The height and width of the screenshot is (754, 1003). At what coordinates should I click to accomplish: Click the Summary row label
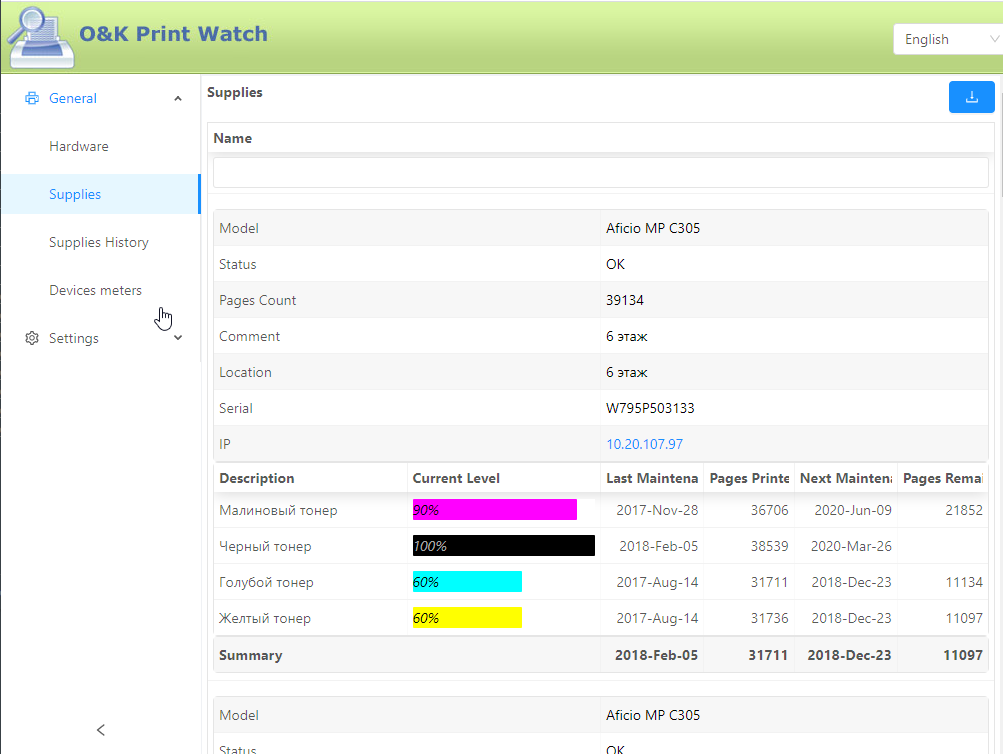[251, 655]
